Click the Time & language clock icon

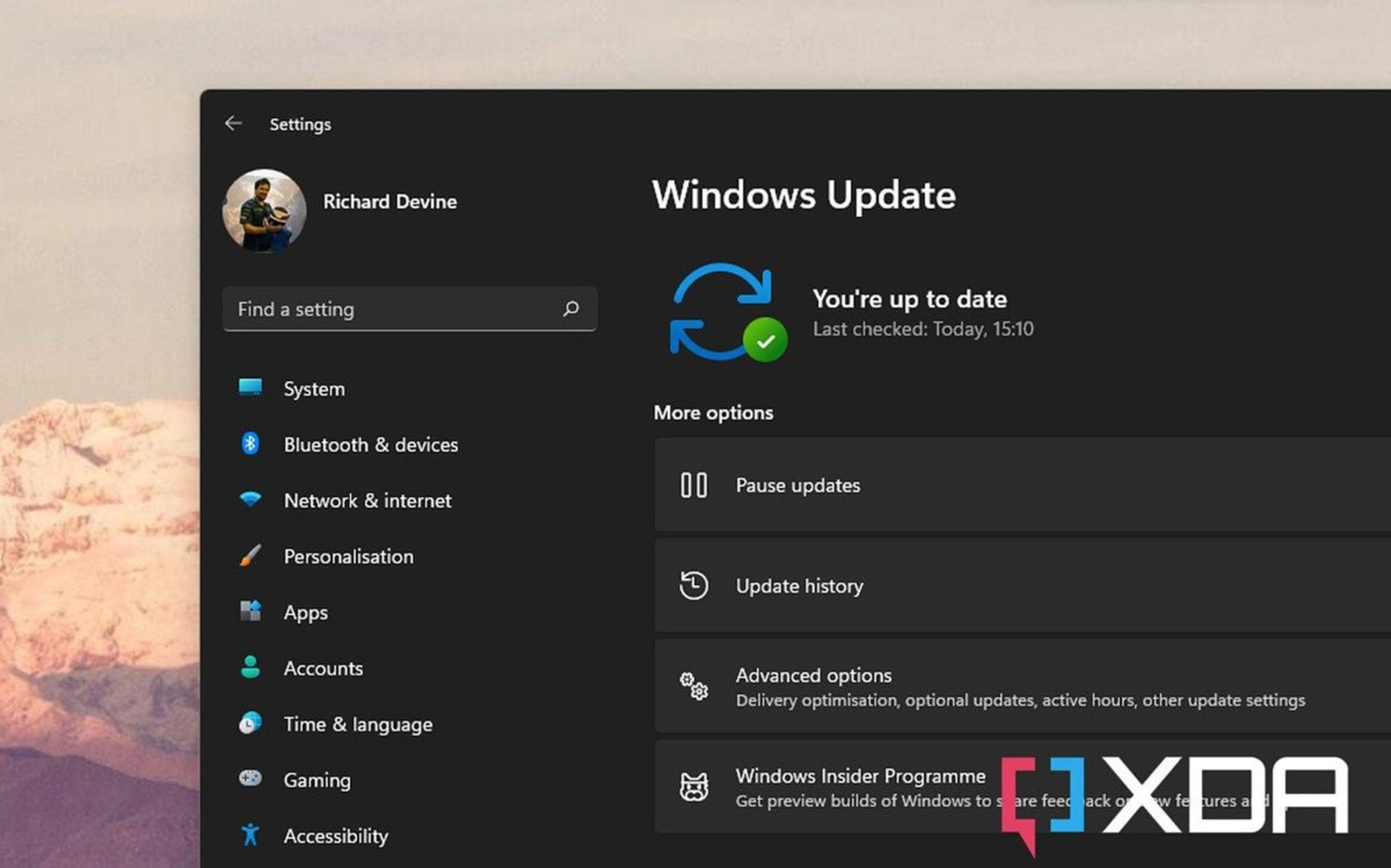(x=251, y=723)
